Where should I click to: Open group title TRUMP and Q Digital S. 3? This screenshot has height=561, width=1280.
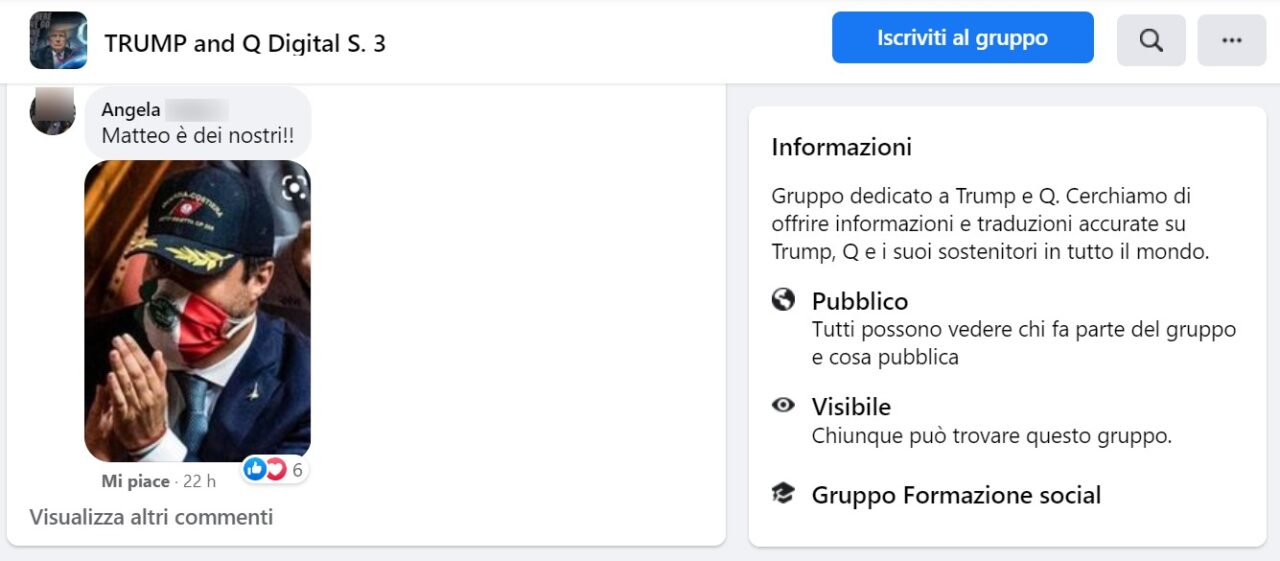(x=245, y=43)
